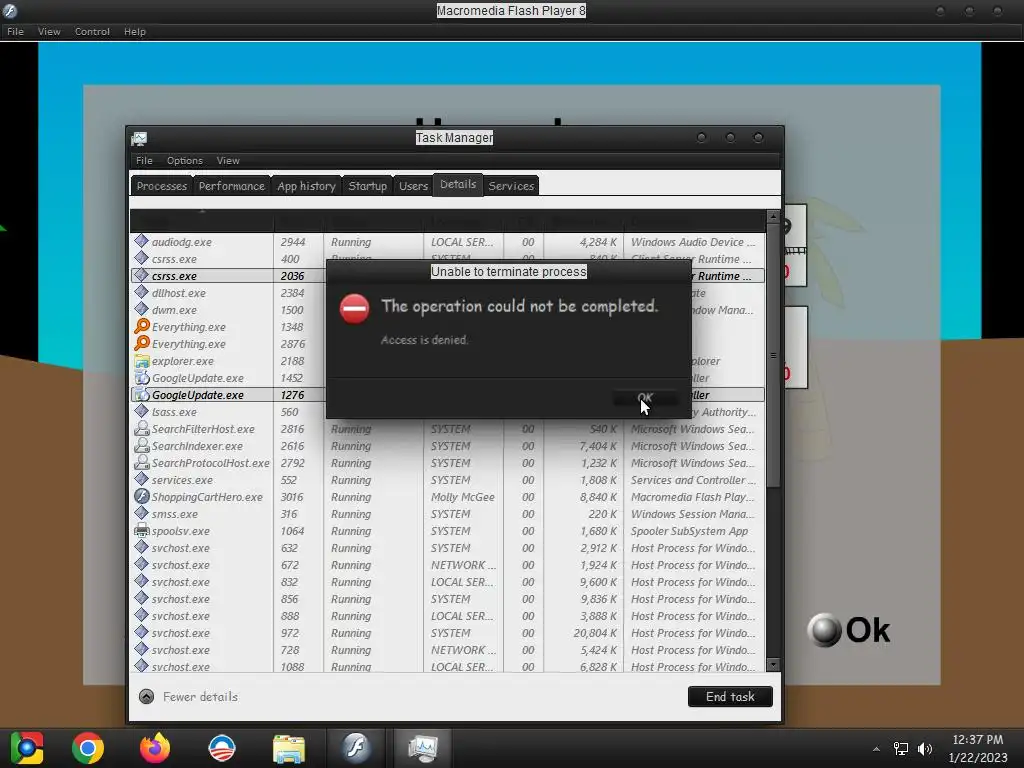The image size is (1024, 768).
Task: Open Flash Player's File menu
Action: [15, 31]
